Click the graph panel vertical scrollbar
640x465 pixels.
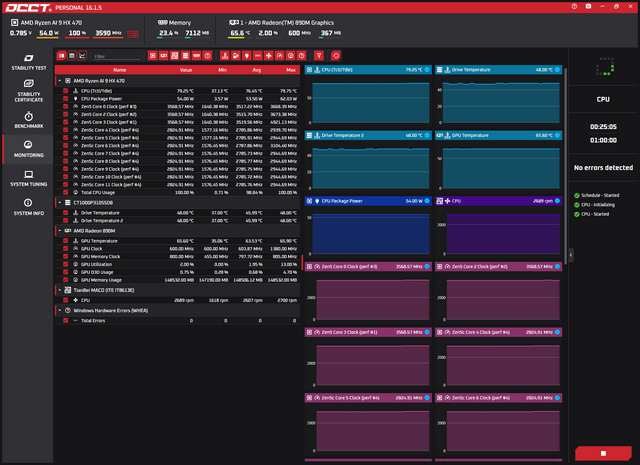[565, 165]
